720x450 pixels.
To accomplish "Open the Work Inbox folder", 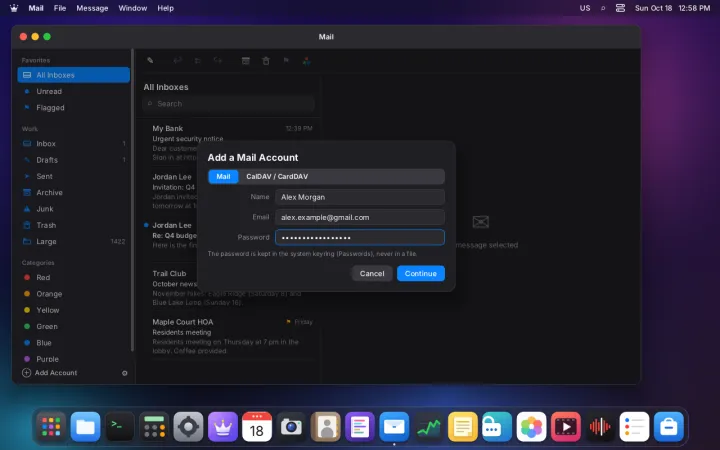I will 73,144.
